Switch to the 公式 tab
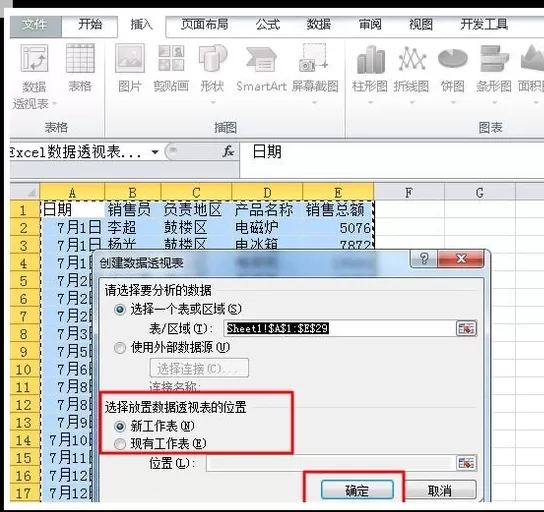The image size is (544, 512). (x=267, y=25)
